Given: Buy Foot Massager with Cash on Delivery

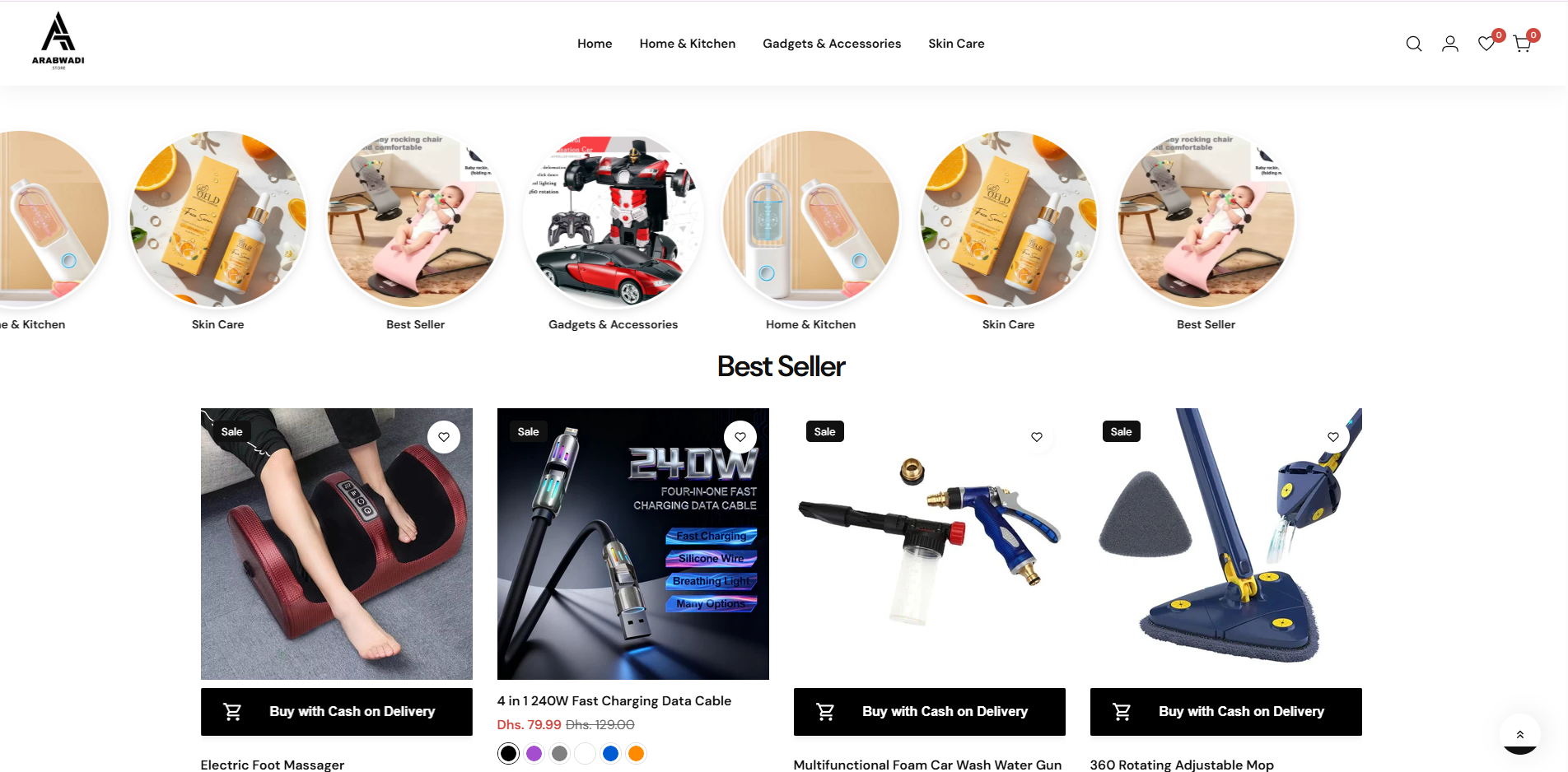Looking at the screenshot, I should 337,712.
